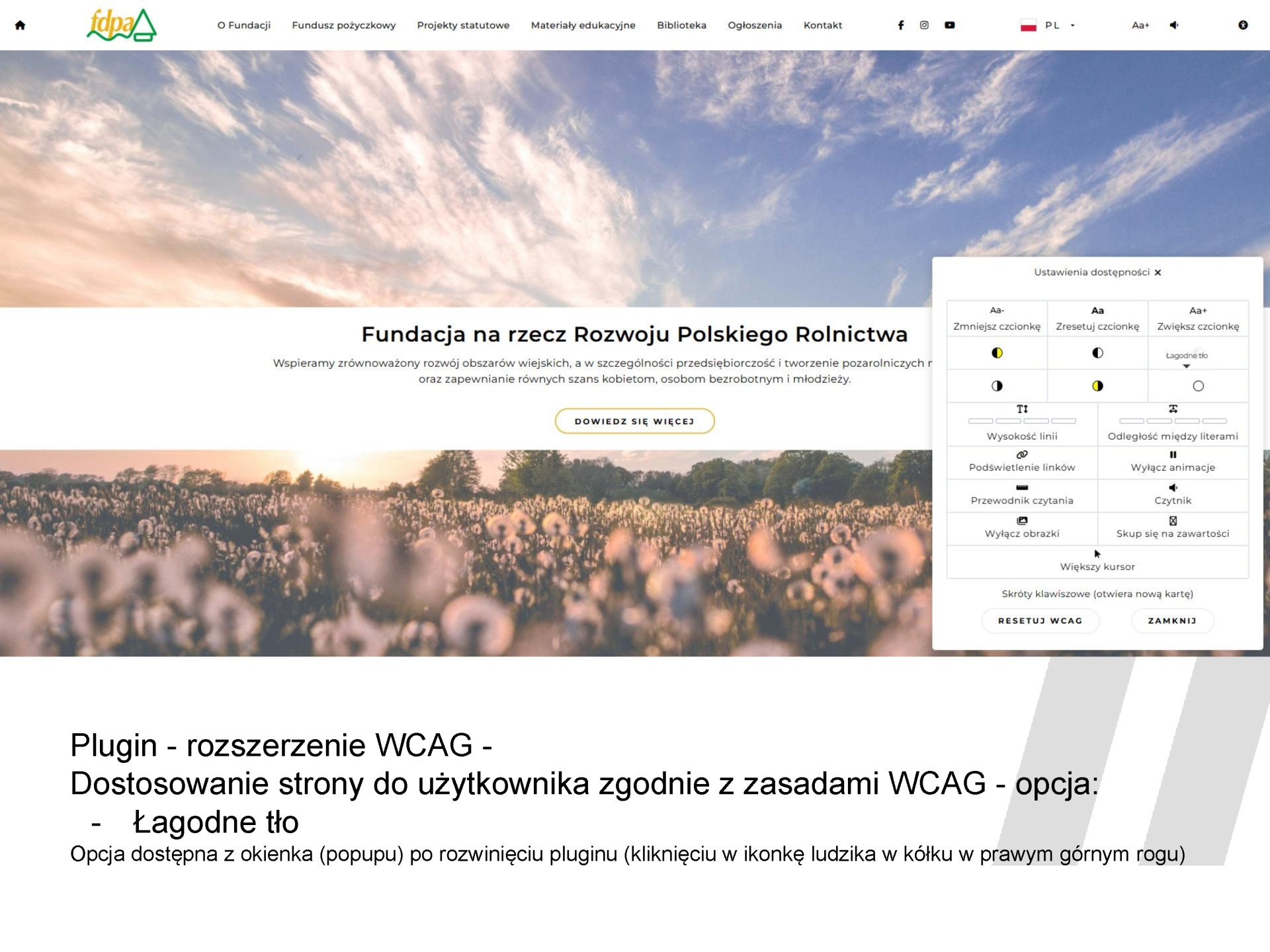Click Zresetuj czcionkę

(x=1097, y=319)
